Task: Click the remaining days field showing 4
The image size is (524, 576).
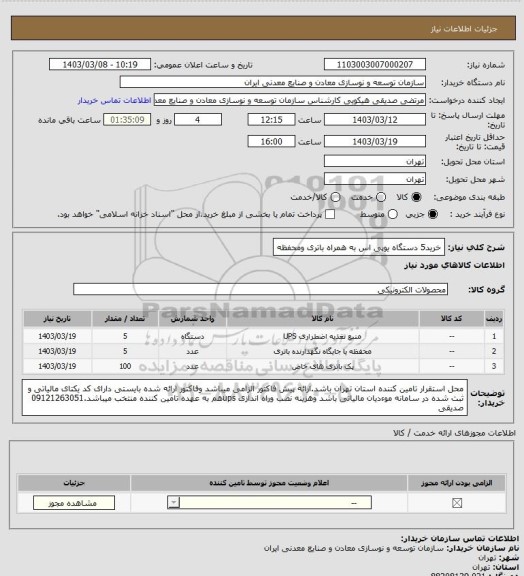Action: tap(198, 120)
